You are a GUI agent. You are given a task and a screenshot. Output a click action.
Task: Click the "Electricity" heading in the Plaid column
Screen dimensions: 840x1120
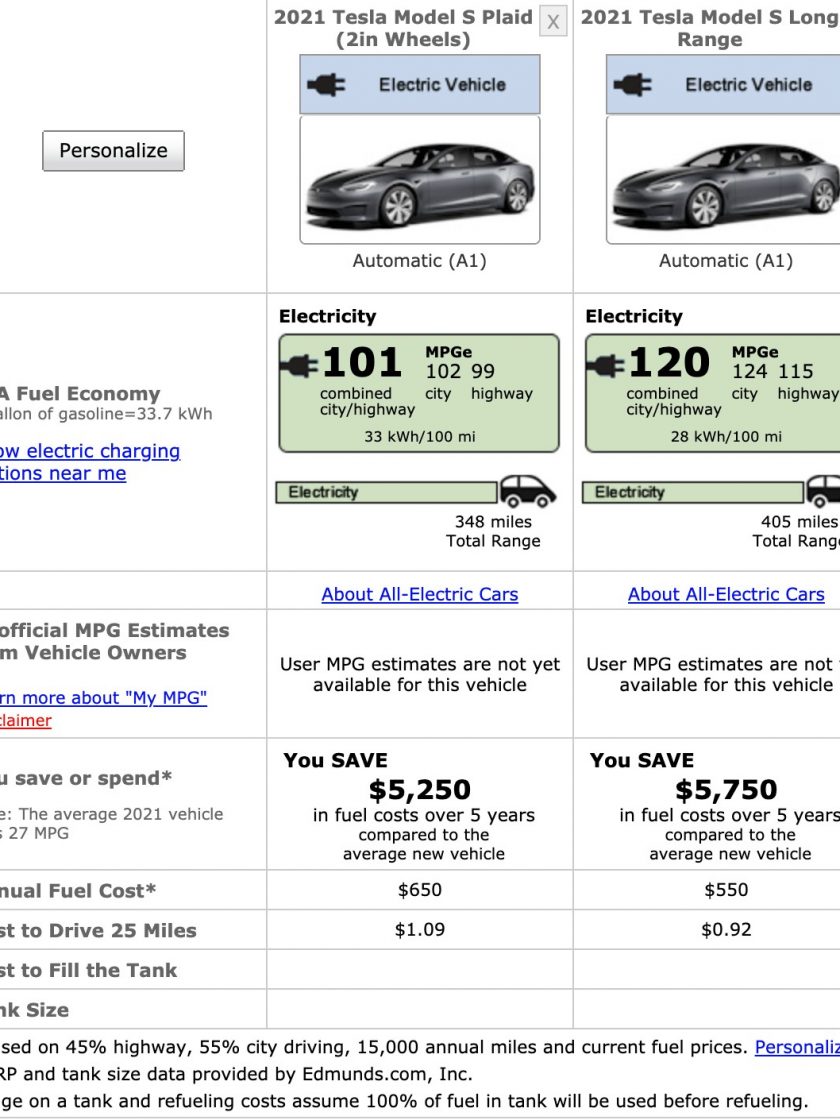[328, 316]
